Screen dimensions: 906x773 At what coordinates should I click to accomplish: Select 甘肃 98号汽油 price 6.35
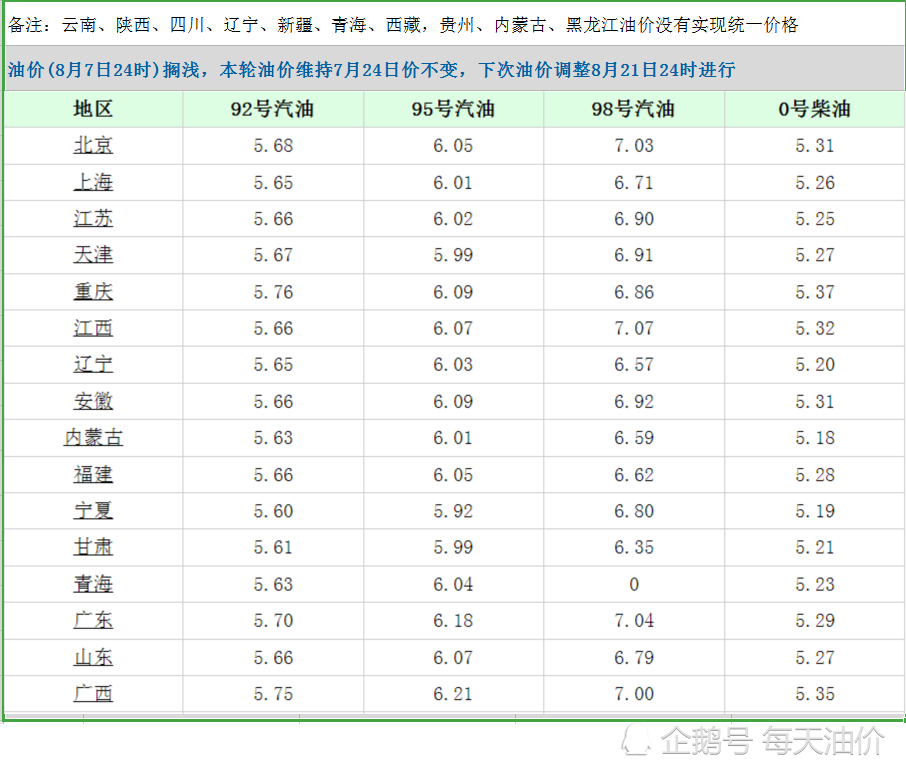(x=634, y=547)
